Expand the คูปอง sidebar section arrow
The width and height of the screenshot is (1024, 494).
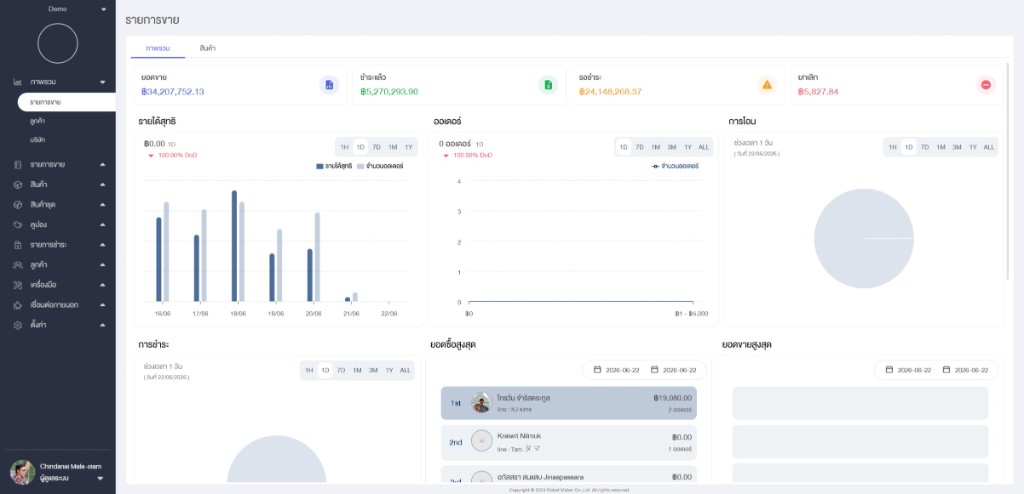103,225
